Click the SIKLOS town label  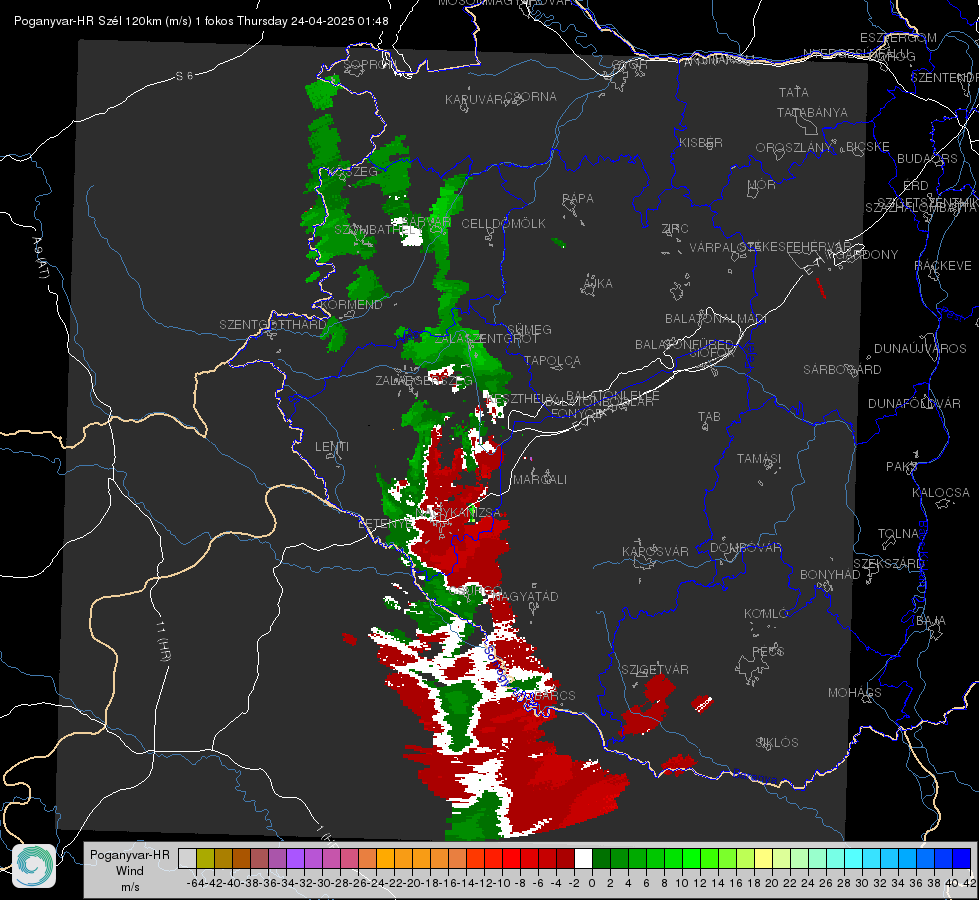pyautogui.click(x=777, y=743)
